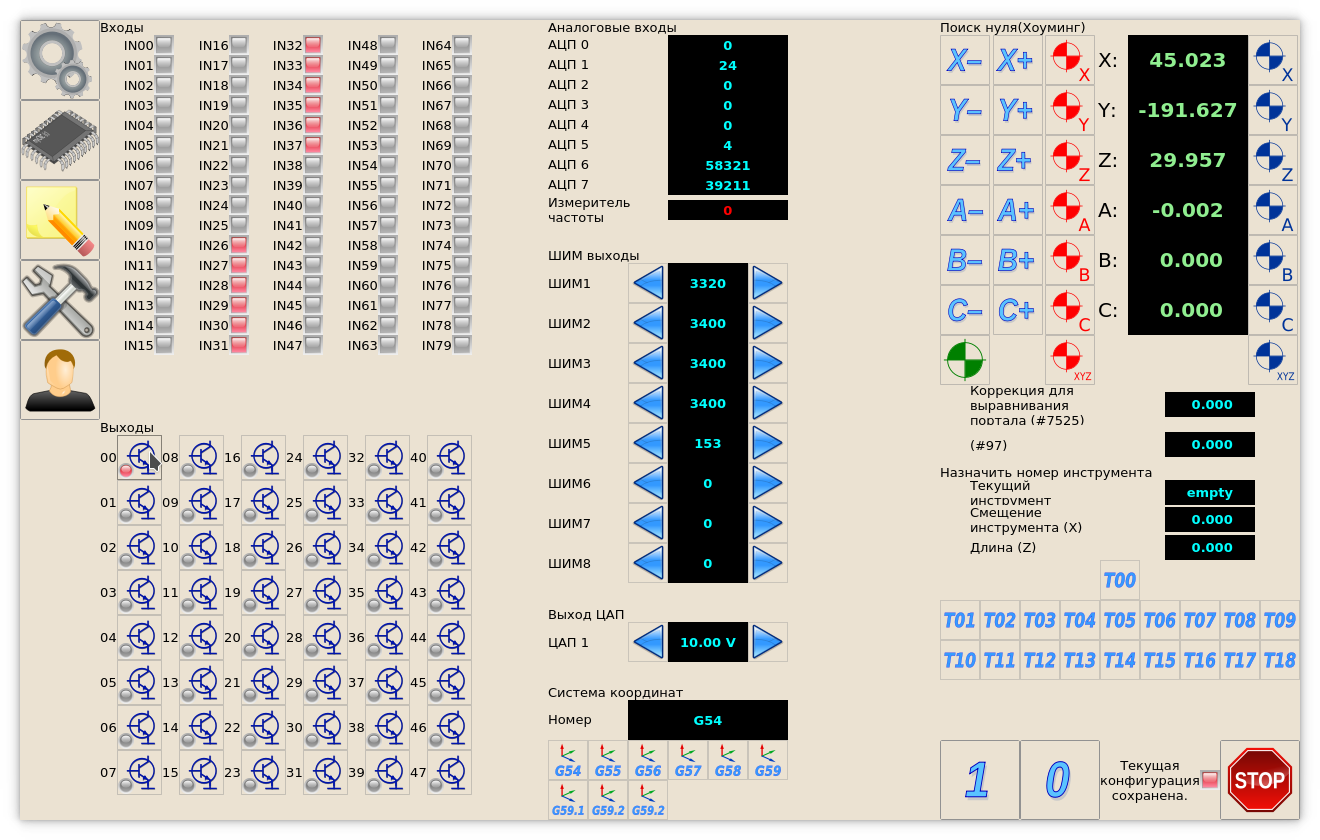This screenshot has width=1320, height=840.
Task: Select G59.1 coordinate system icon
Action: pos(568,800)
